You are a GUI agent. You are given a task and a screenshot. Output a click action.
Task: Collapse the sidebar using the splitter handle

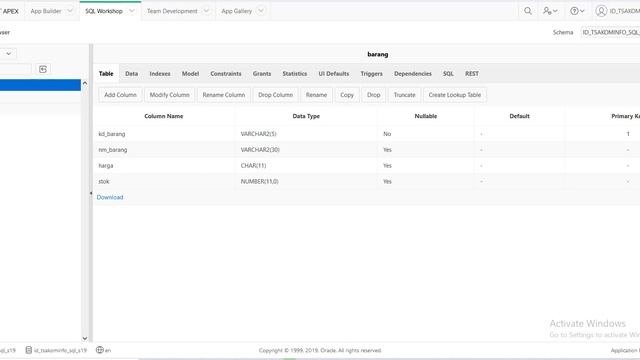click(91, 193)
